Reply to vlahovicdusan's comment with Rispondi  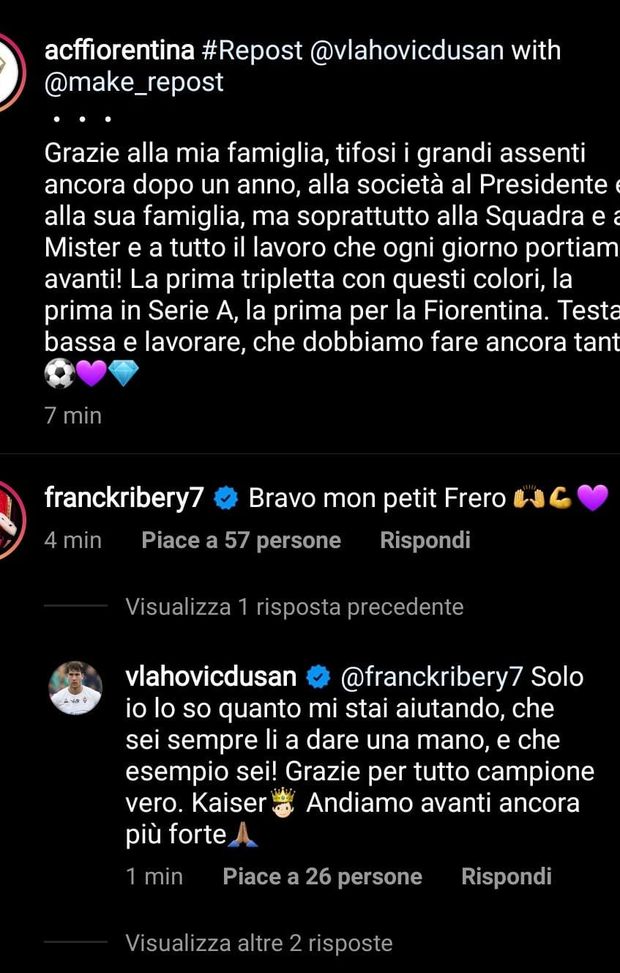coord(506,876)
